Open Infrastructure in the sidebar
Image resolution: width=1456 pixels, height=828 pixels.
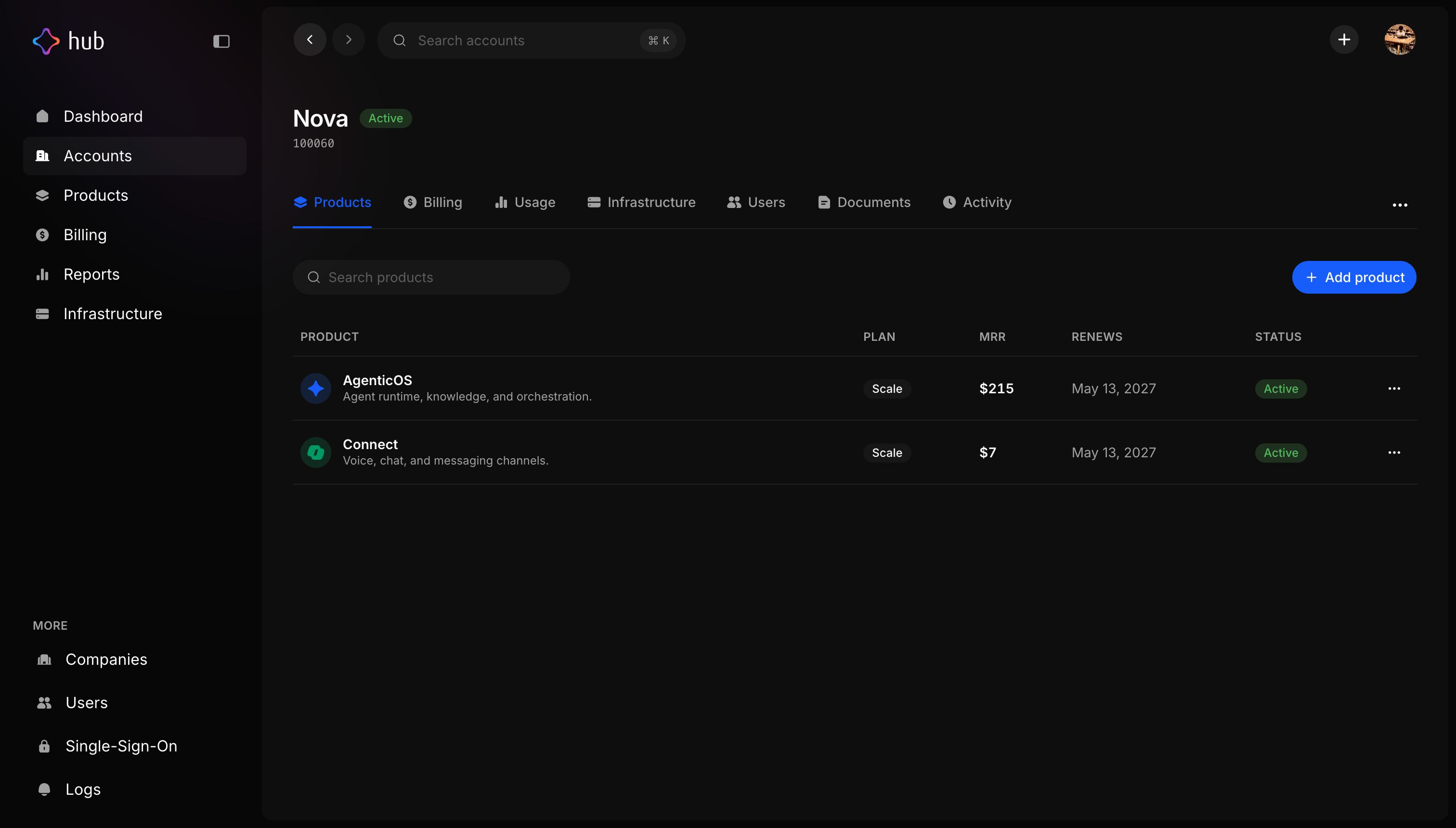coord(135,314)
